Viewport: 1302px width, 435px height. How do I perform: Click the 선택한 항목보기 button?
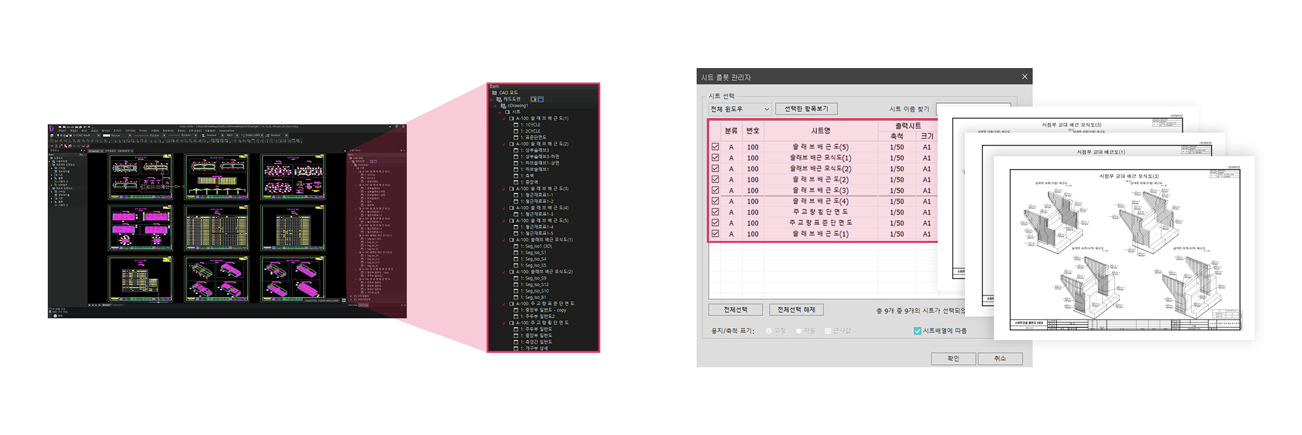coord(805,109)
